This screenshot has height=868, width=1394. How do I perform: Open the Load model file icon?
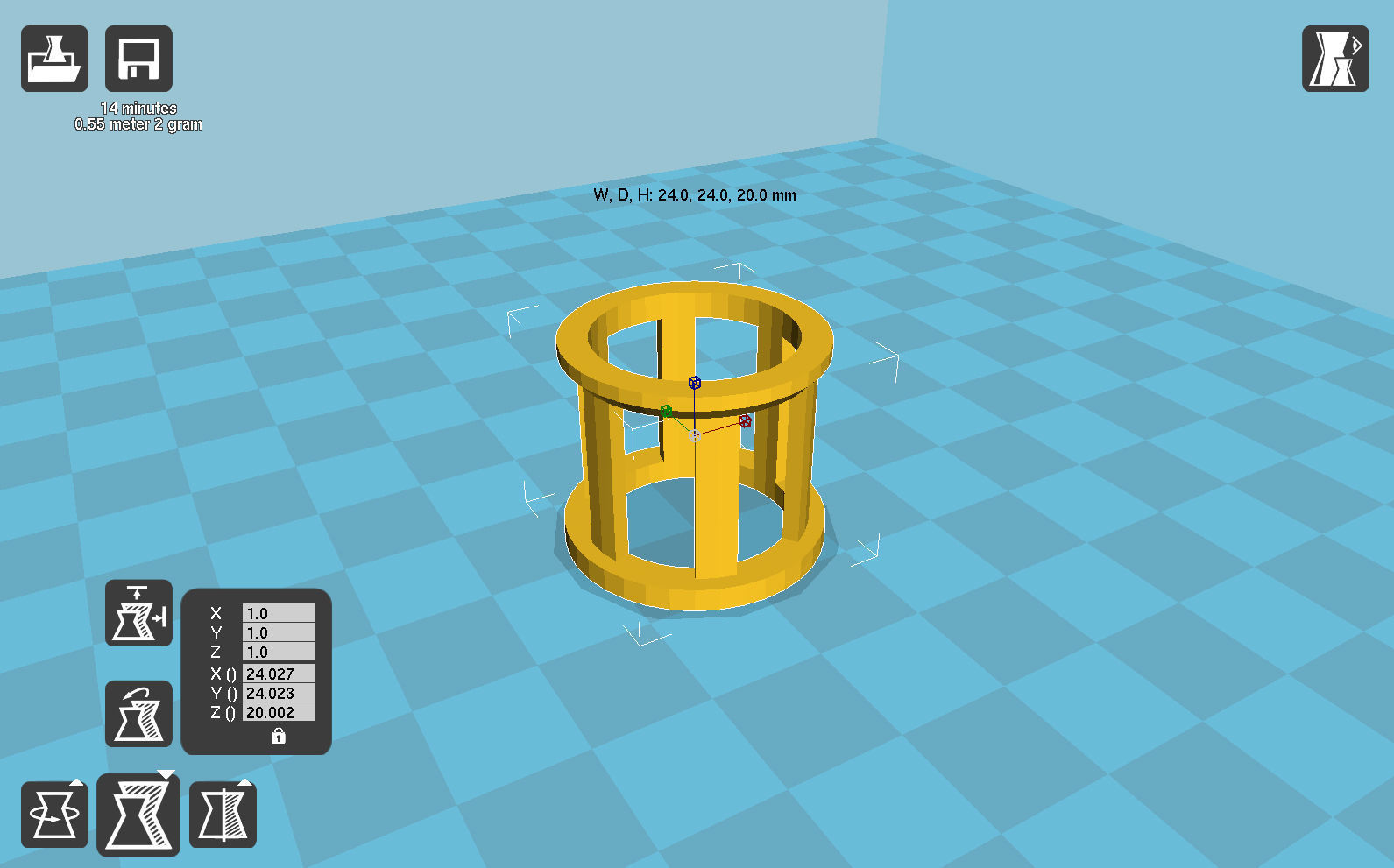[x=54, y=59]
